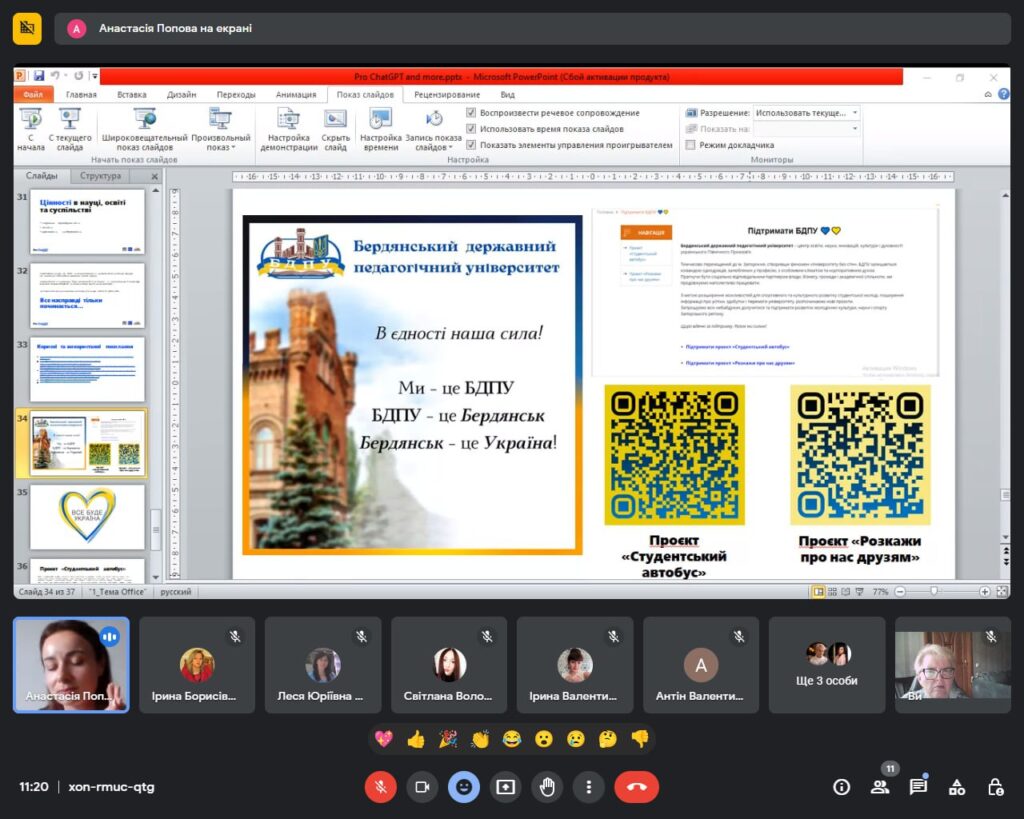Enable the 'Режим докладчика' checkbox
This screenshot has height=819, width=1024.
[x=690, y=145]
